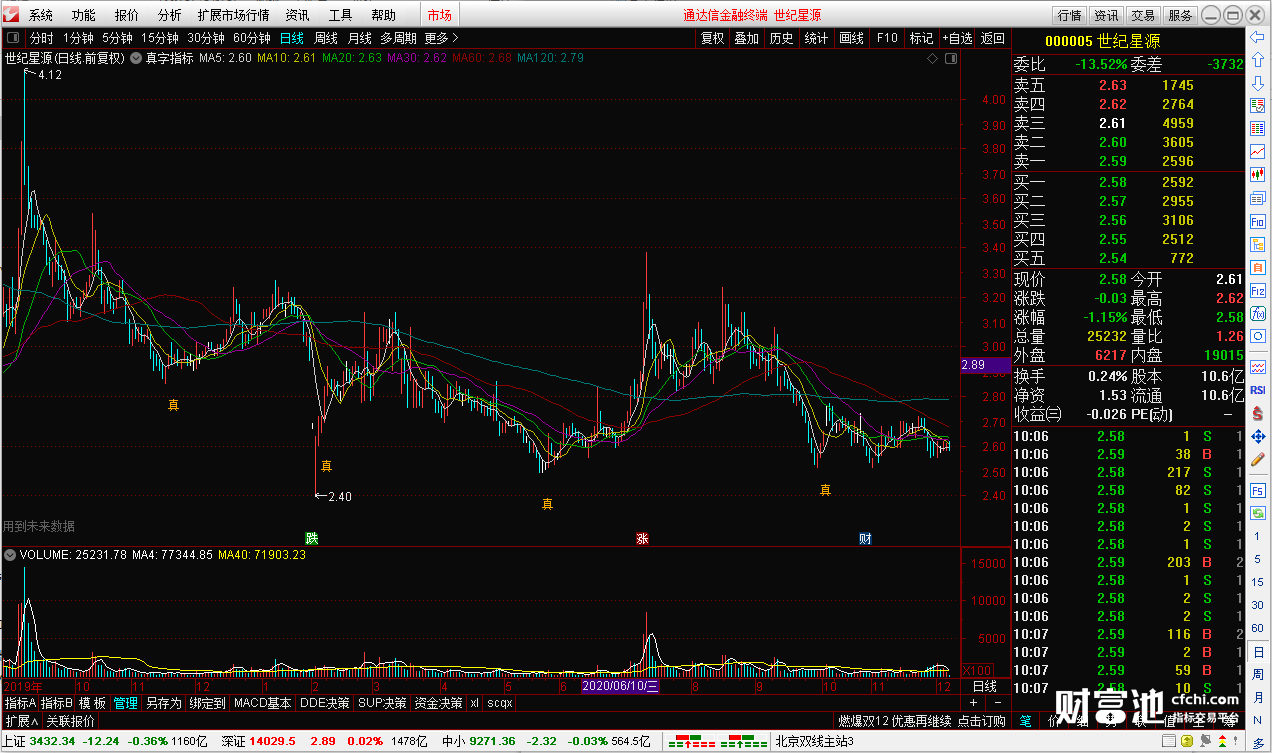The image size is (1272, 753).
Task: Click the 管理 tab
Action: tap(126, 703)
